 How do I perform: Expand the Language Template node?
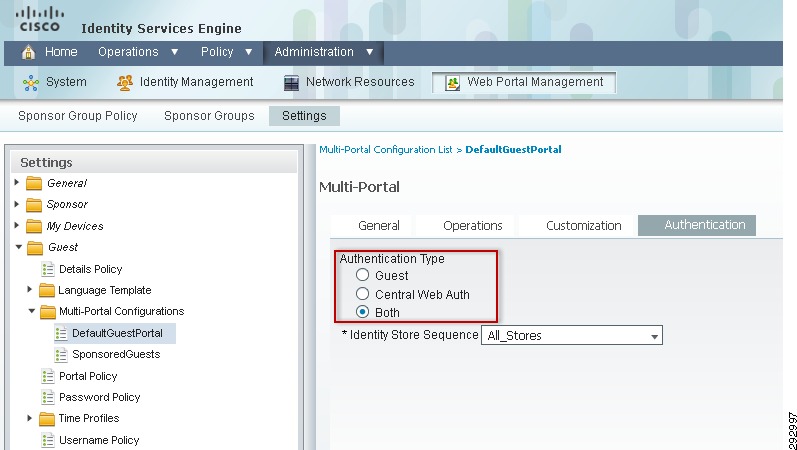[29, 289]
